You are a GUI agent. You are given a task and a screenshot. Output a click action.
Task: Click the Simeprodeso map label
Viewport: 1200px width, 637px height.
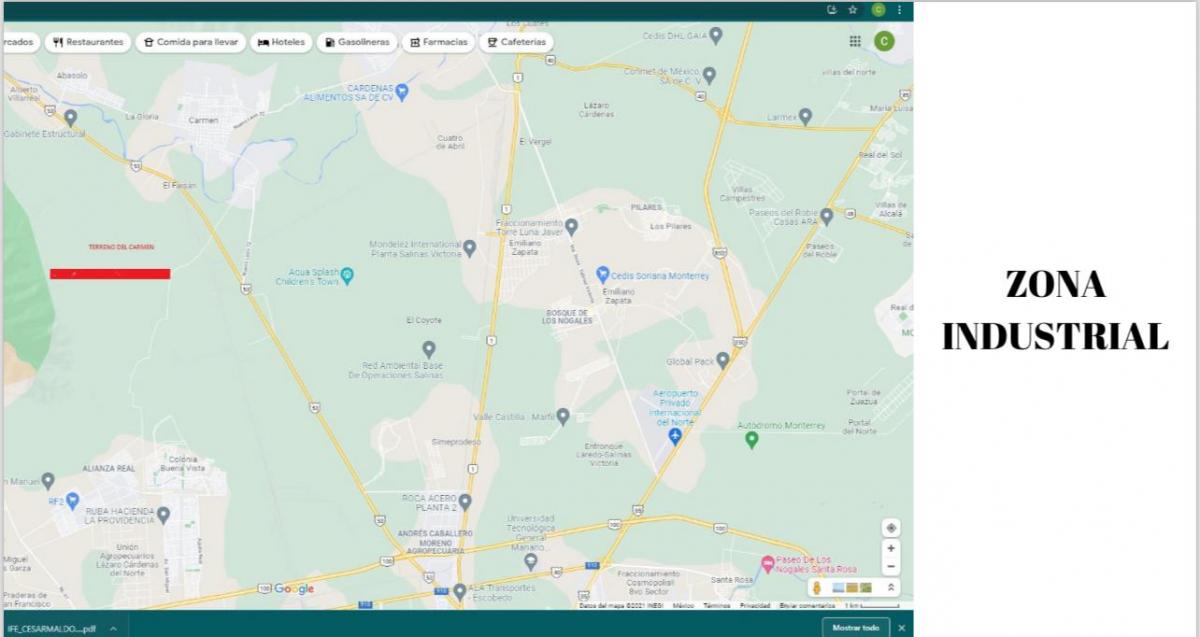(456, 442)
